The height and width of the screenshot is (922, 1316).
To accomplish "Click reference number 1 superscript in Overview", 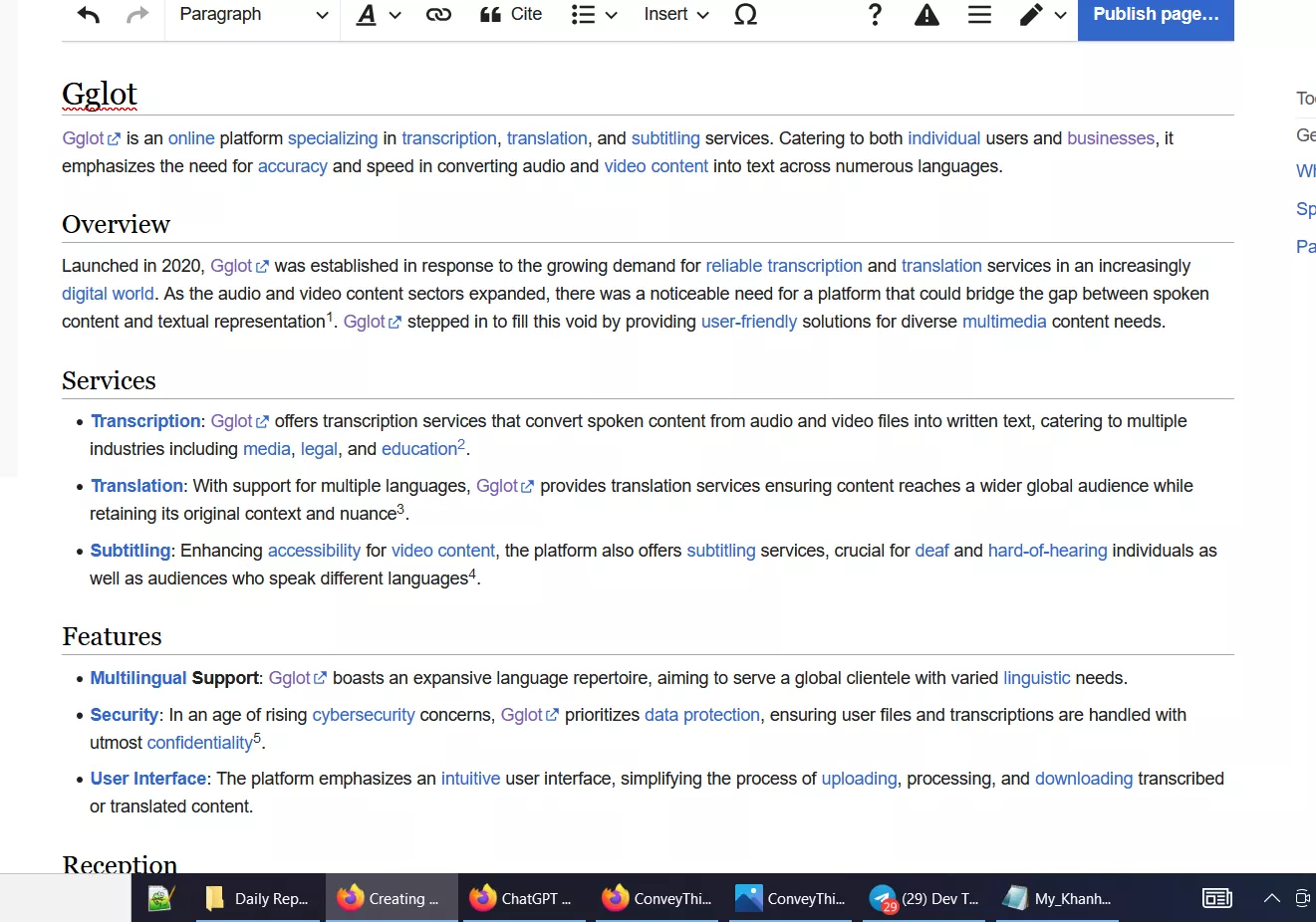I will [330, 317].
